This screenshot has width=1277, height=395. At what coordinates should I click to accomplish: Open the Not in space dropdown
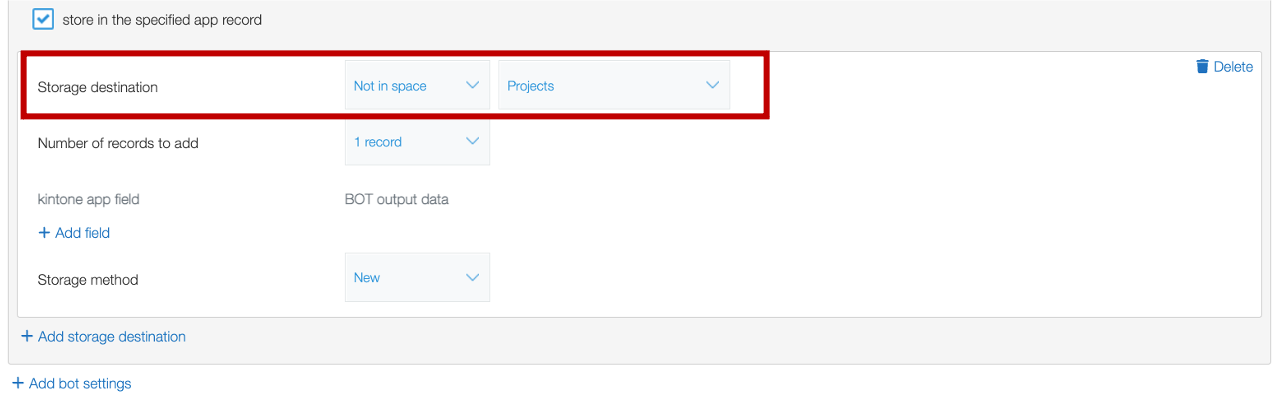click(x=417, y=85)
